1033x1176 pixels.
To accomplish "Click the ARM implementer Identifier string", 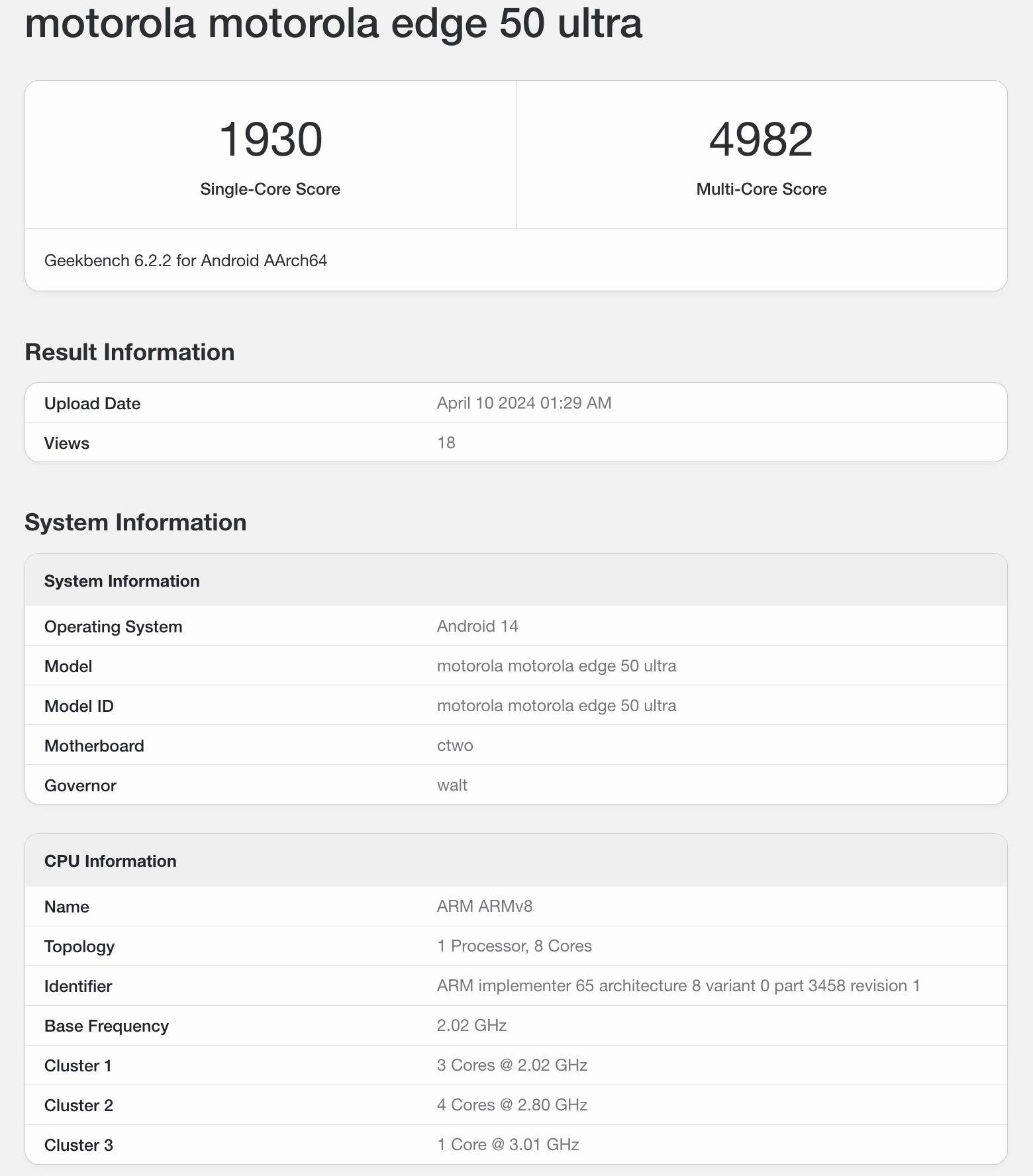I will click(x=678, y=986).
